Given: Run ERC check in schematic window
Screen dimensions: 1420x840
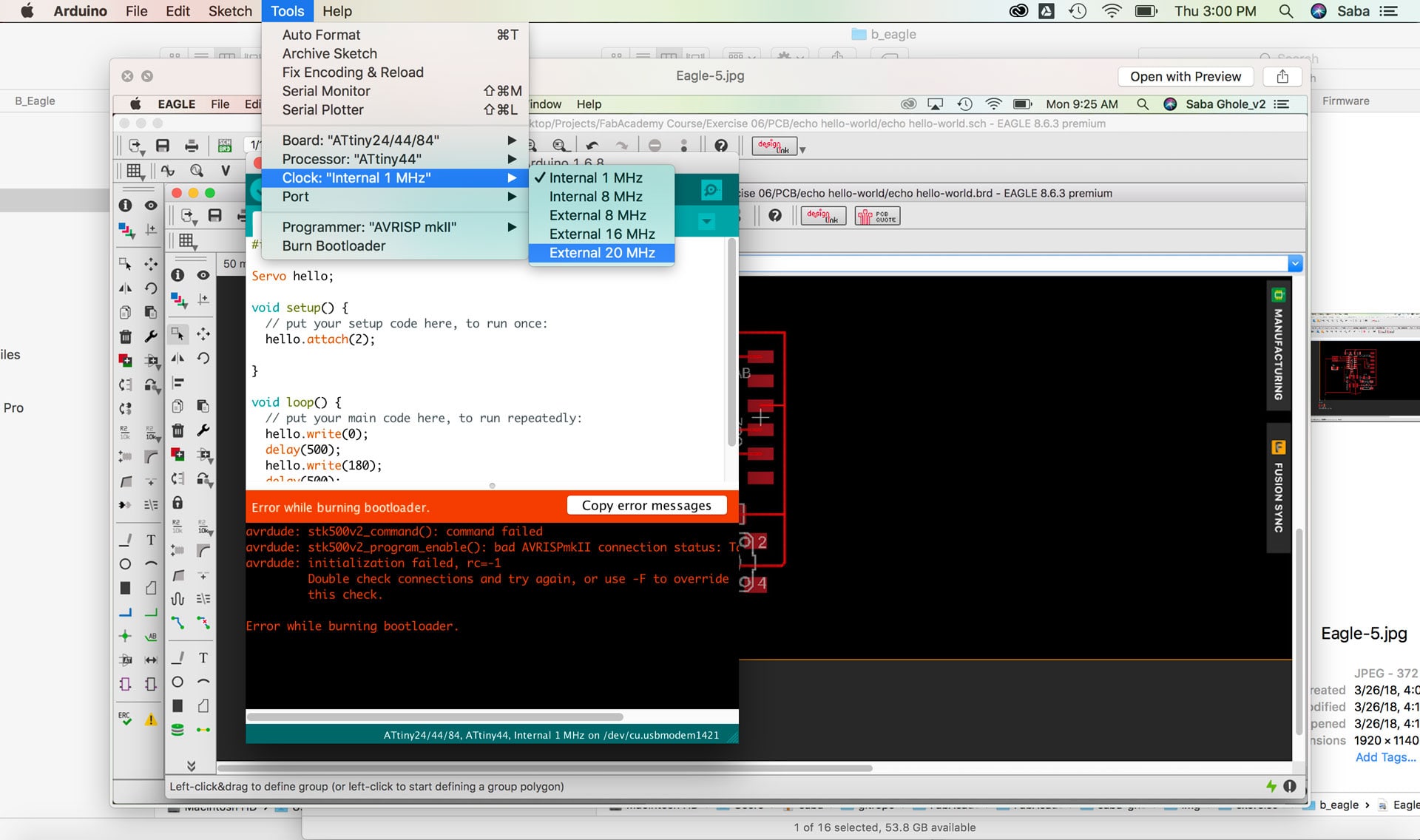Looking at the screenshot, I should (125, 718).
